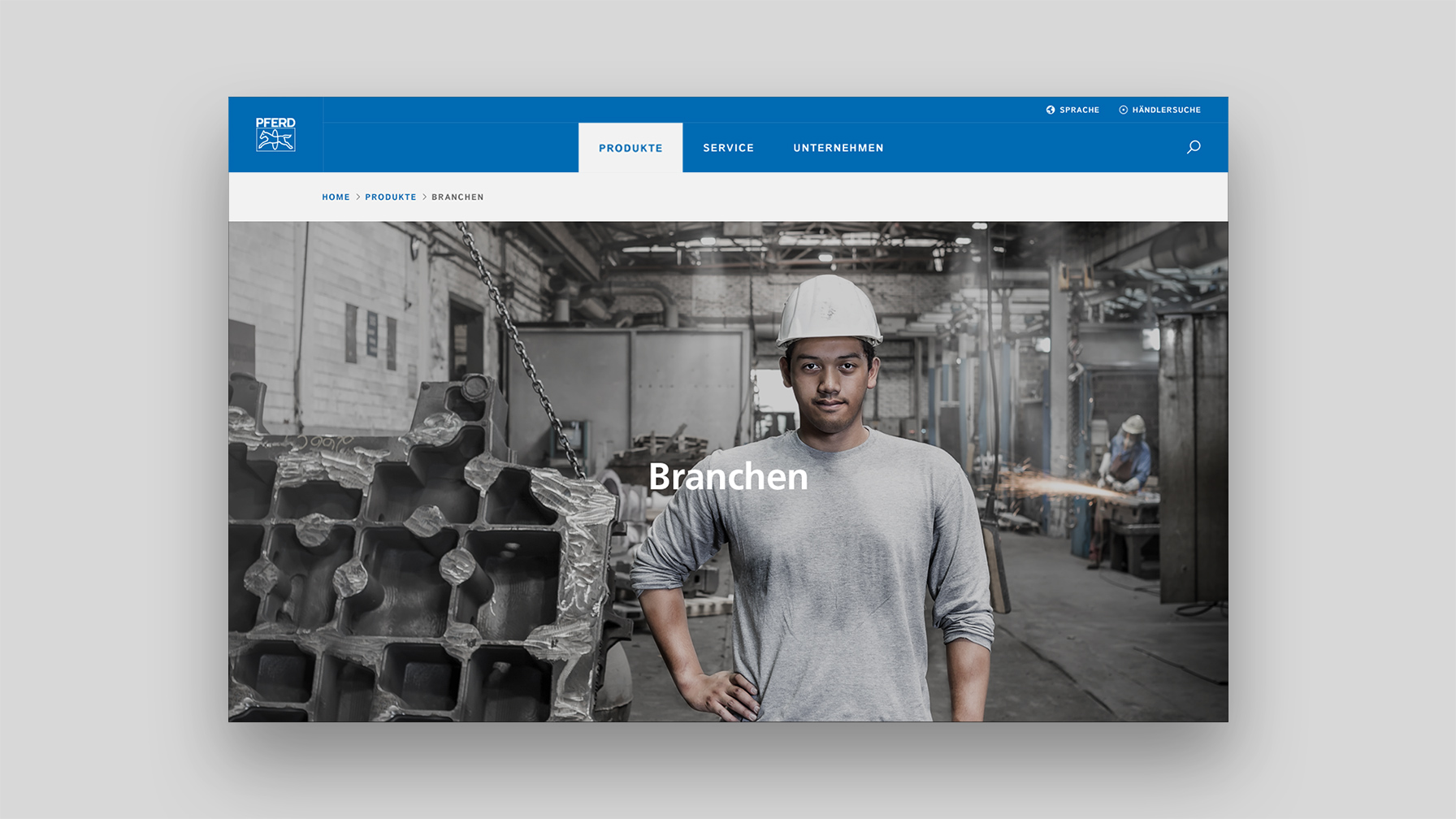Image resolution: width=1456 pixels, height=819 pixels.
Task: Click the PFERD horse logo
Action: (275, 135)
